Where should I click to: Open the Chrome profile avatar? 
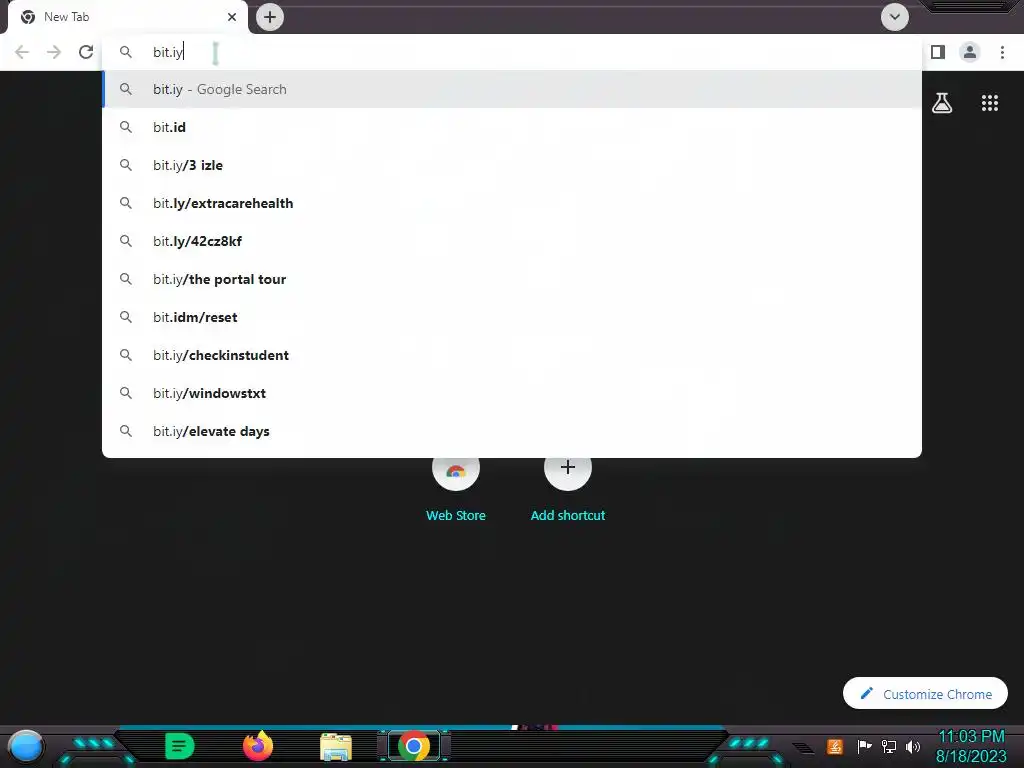(x=970, y=52)
